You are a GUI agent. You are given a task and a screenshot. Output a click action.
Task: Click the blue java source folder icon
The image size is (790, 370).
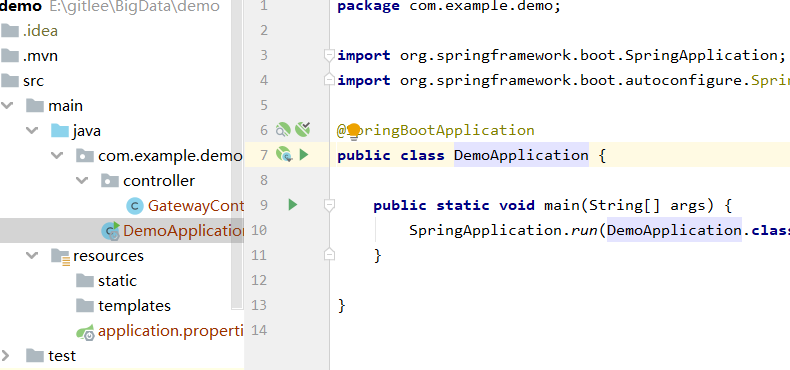coord(60,131)
